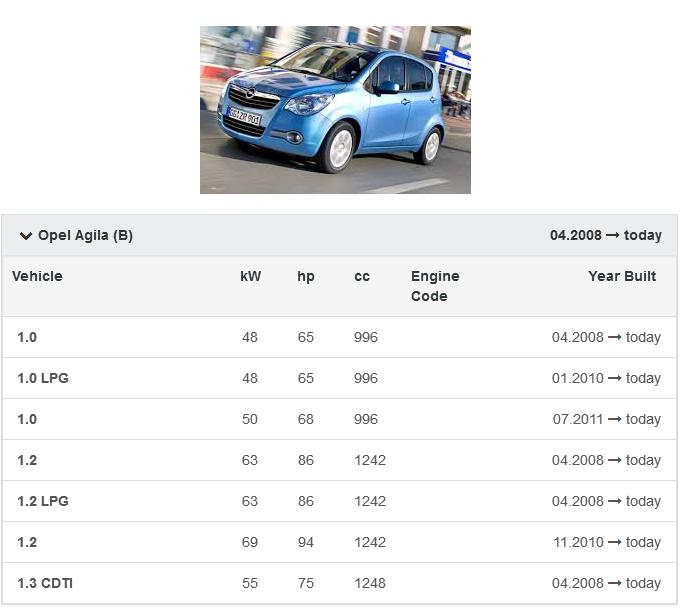
Task: Click the 01.2010 → today year cell
Action: pos(607,378)
